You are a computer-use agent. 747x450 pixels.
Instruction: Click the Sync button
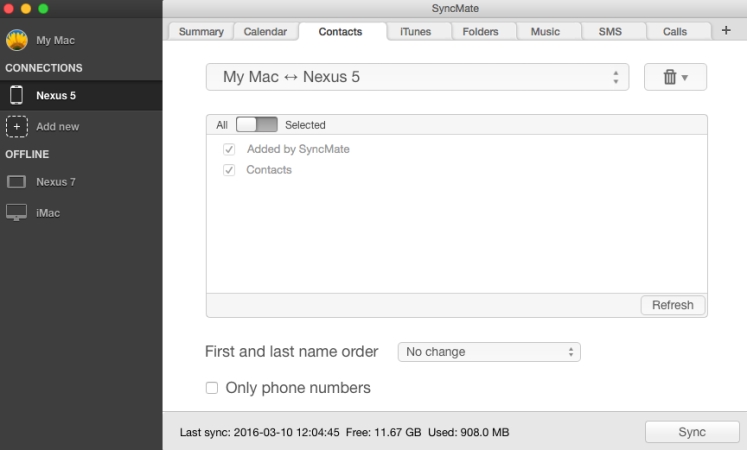692,432
